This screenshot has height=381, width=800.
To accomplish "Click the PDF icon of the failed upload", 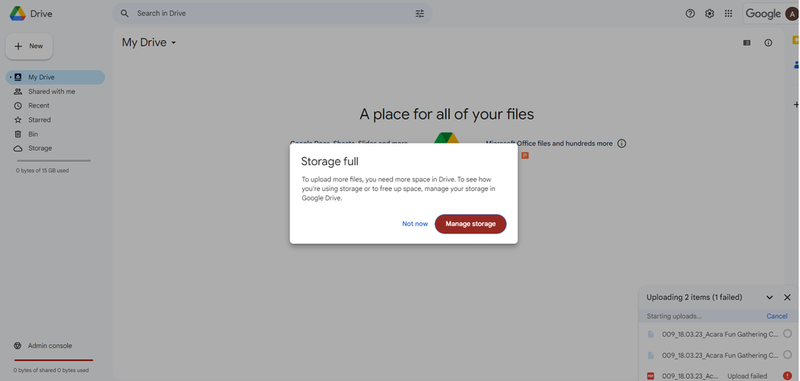I will coord(651,376).
